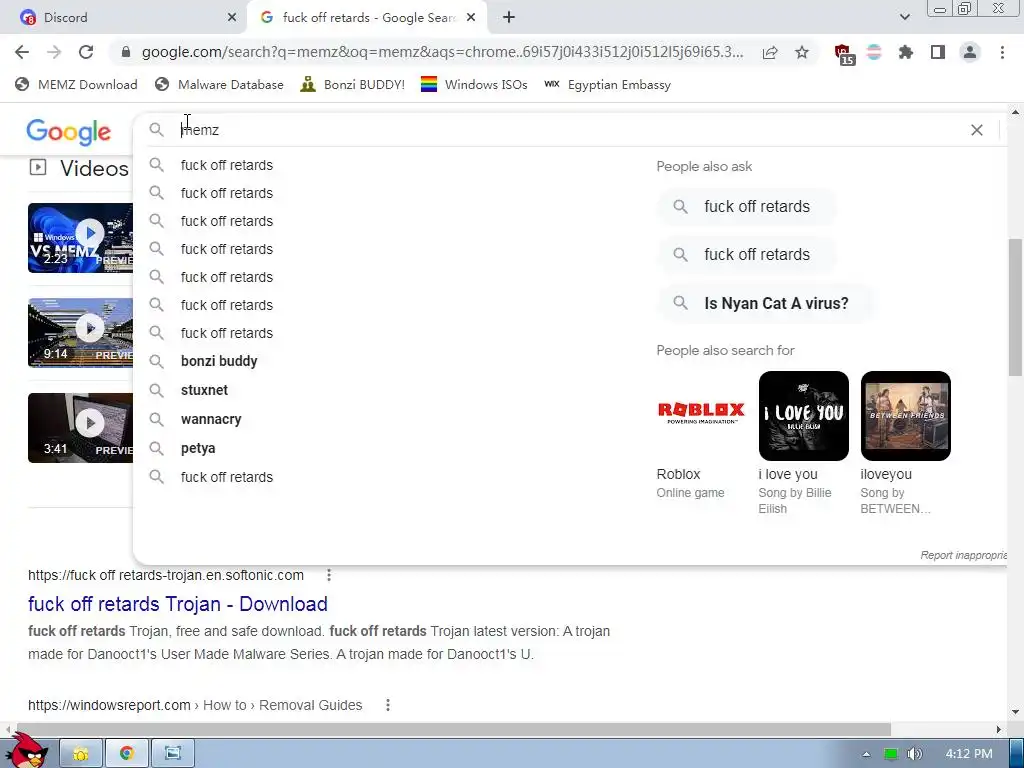This screenshot has width=1024, height=768.
Task: Open the uBlock extension showing 15
Action: click(844, 54)
